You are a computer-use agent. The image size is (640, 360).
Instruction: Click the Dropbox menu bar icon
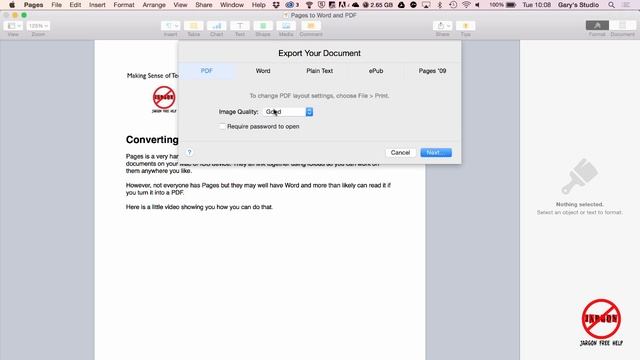[276, 5]
